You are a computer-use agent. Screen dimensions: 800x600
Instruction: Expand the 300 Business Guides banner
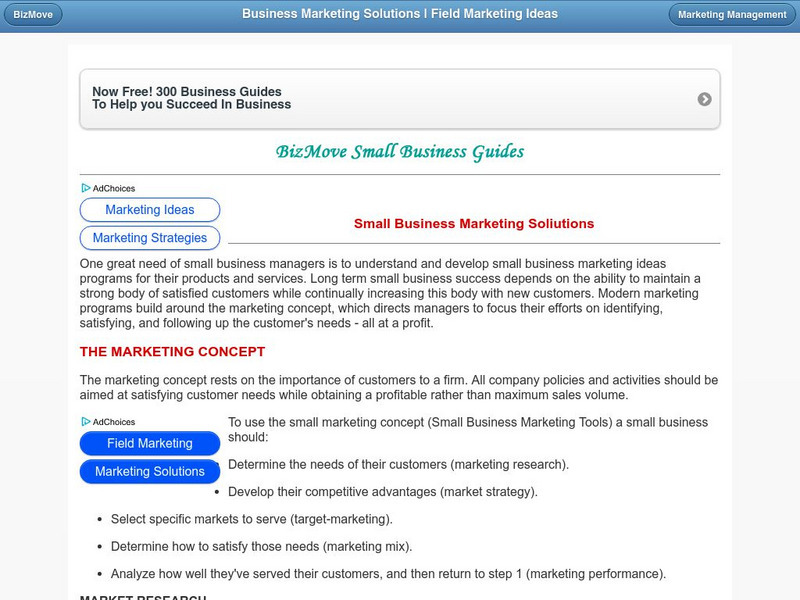[400, 98]
